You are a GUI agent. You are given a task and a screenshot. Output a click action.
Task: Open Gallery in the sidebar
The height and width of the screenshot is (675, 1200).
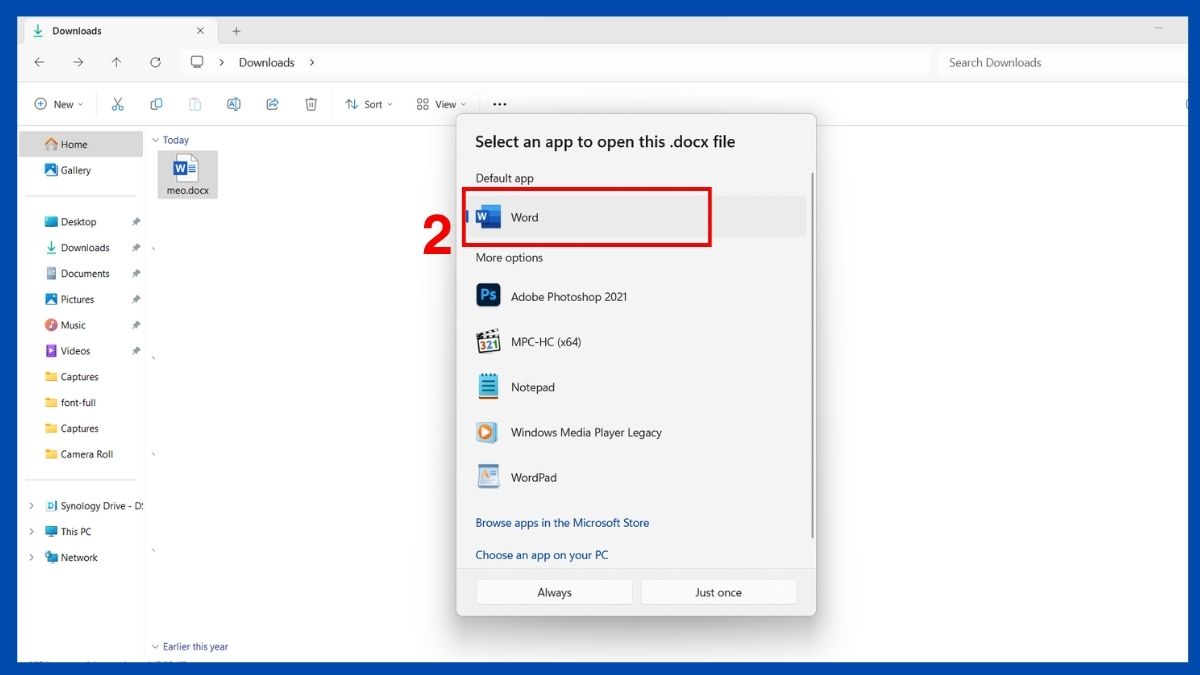point(81,170)
